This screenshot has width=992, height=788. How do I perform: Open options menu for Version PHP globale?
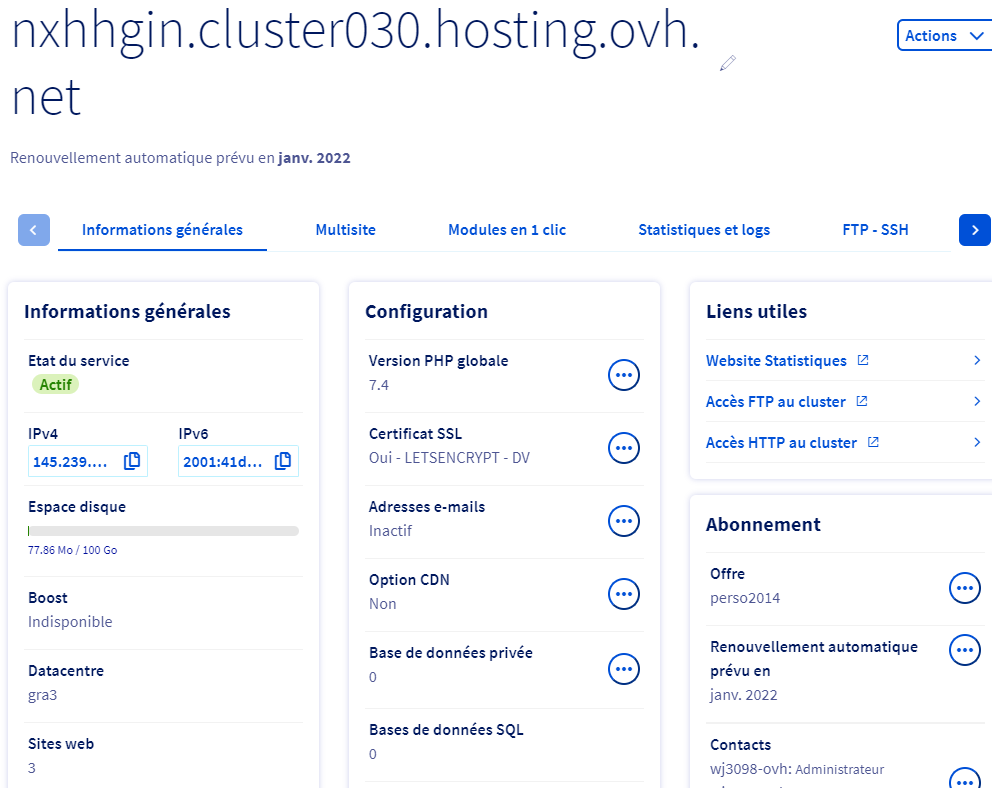[624, 375]
